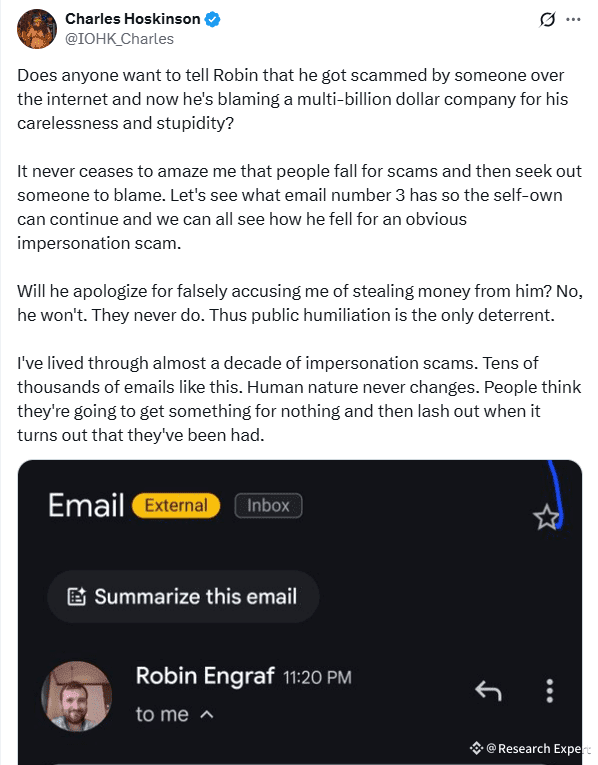Click the blue verified badge
This screenshot has width=598, height=765.
(x=212, y=19)
